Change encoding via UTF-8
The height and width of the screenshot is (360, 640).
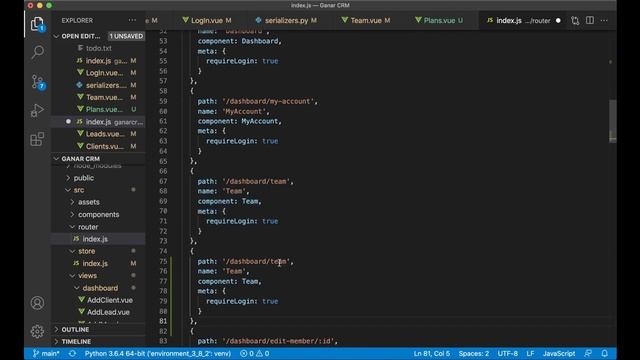[x=507, y=353]
